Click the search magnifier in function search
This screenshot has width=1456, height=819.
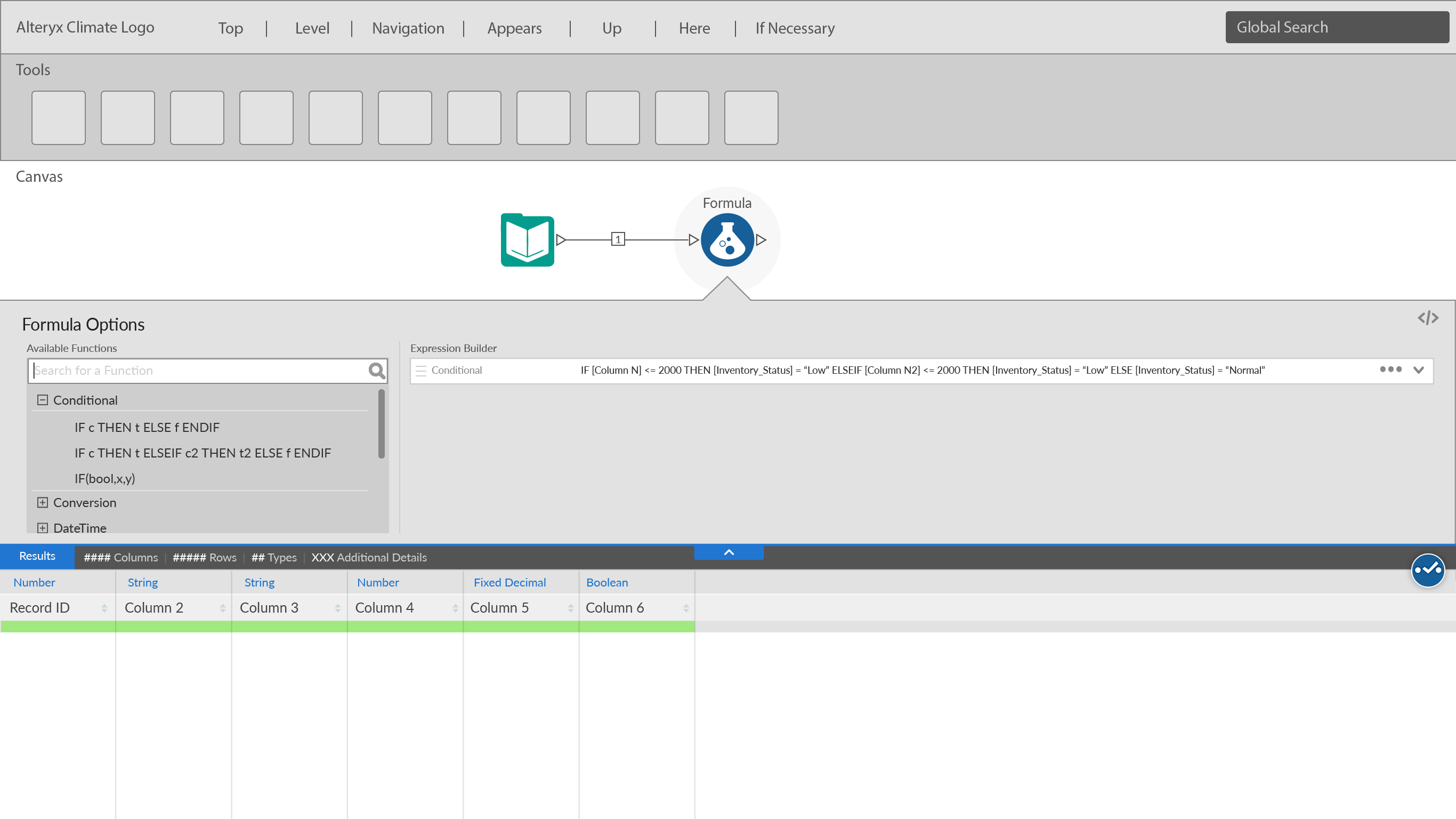click(x=376, y=371)
